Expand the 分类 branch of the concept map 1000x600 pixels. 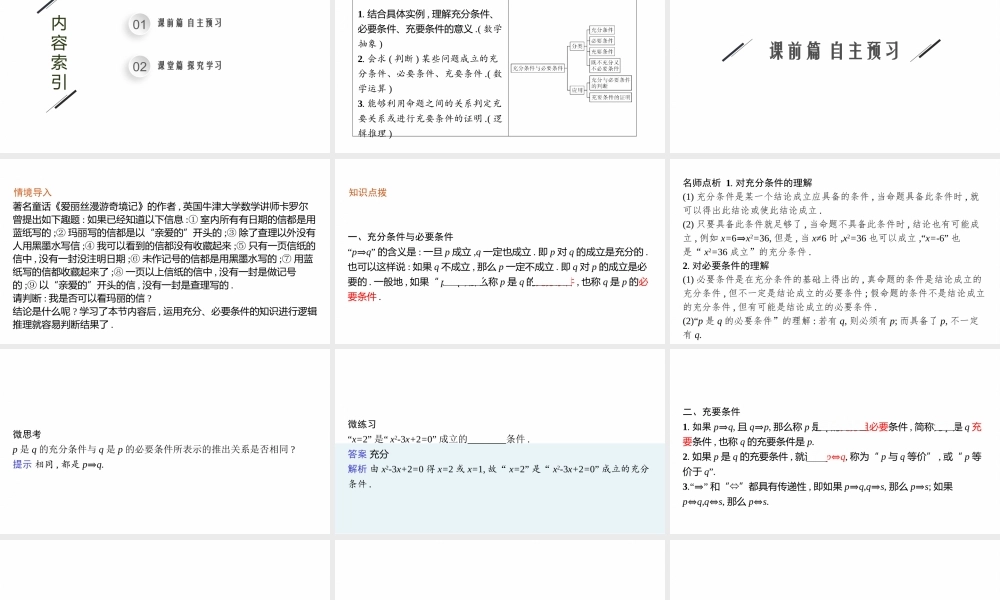tap(577, 46)
